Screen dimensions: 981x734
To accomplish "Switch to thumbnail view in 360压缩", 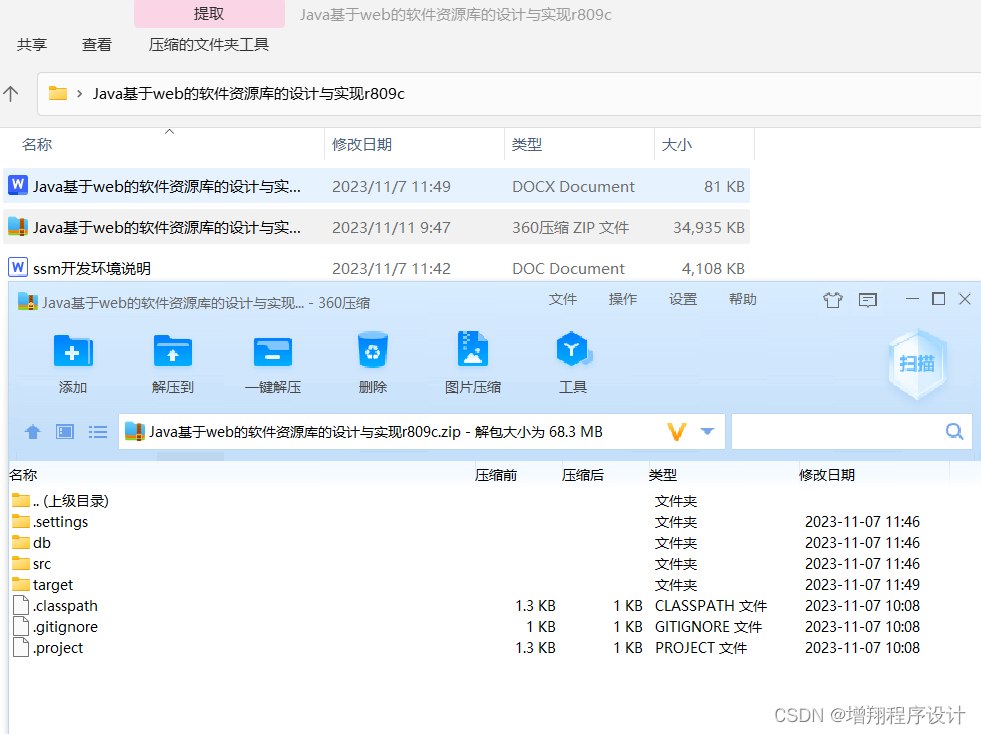I will (64, 431).
